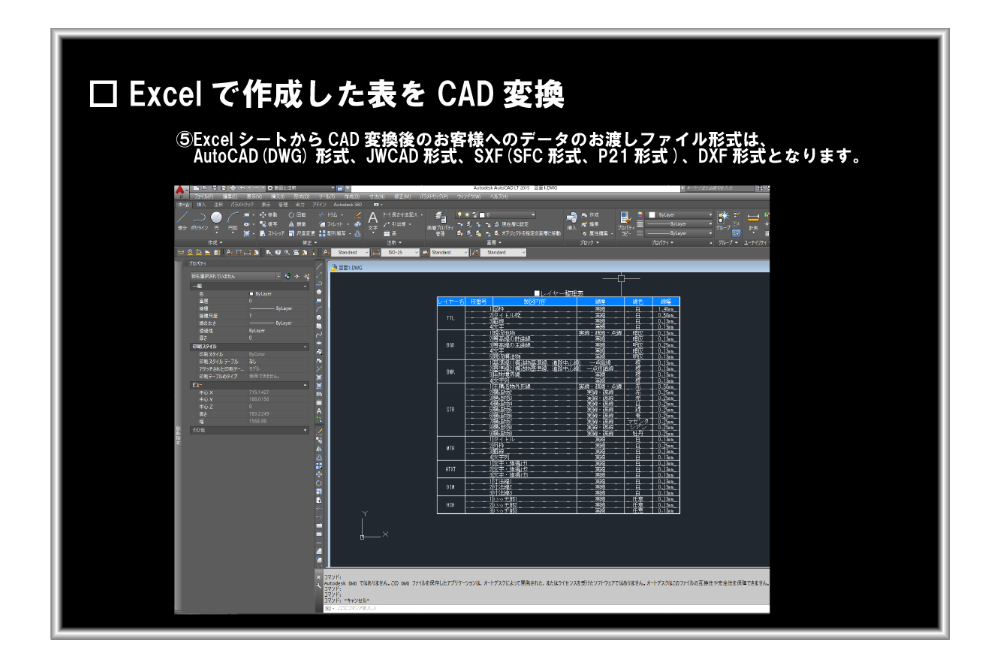This screenshot has height=667, width=1000.
Task: Open the text style Standard dropdown in toolbar
Action: coord(350,253)
